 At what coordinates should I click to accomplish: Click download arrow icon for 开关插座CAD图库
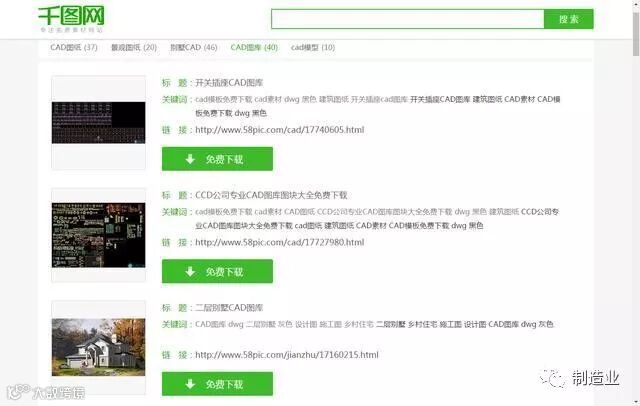pos(190,159)
